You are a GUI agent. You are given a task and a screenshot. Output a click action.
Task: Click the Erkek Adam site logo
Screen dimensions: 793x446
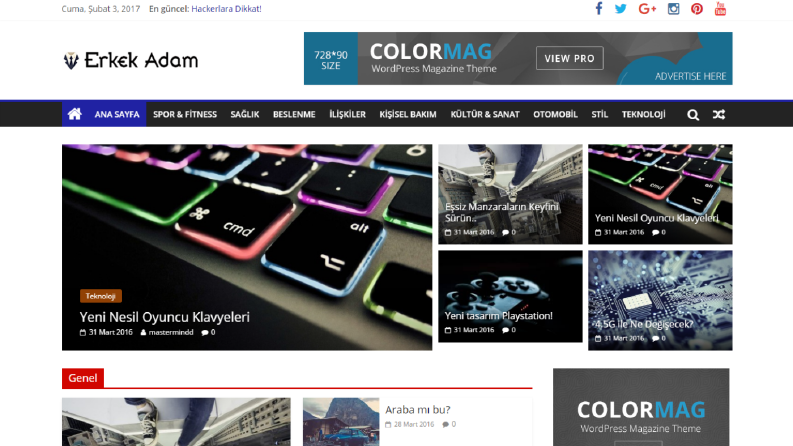(130, 60)
